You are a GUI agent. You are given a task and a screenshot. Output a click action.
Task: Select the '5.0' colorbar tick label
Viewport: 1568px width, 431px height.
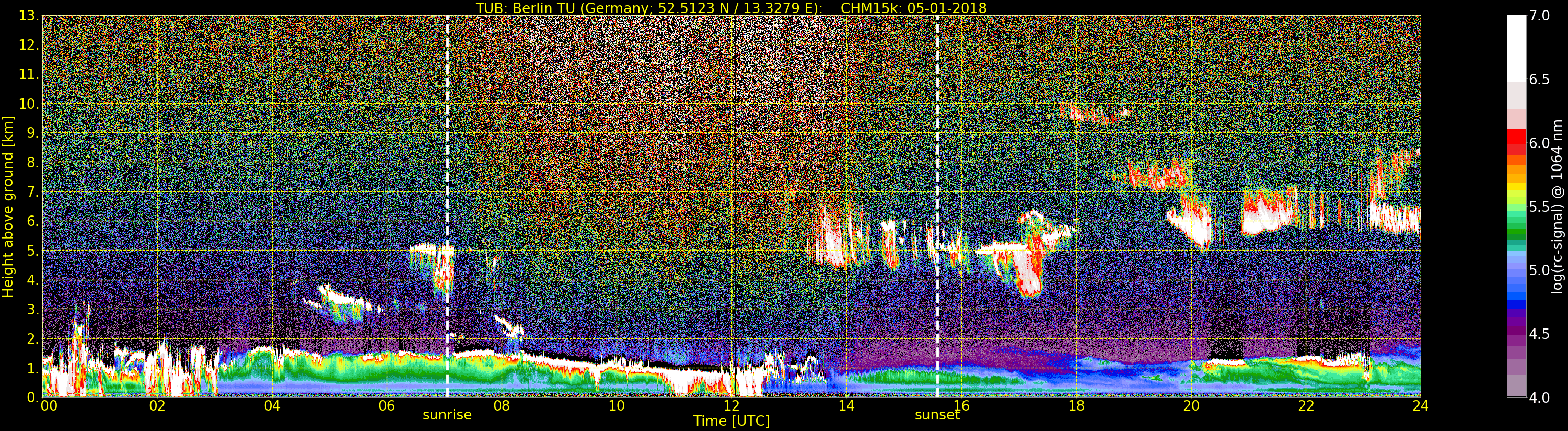[x=1540, y=270]
